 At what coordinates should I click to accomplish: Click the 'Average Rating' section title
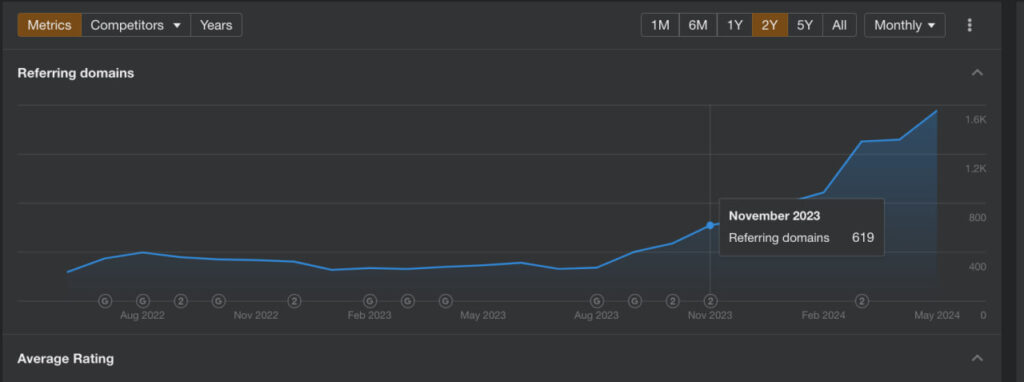coord(65,358)
